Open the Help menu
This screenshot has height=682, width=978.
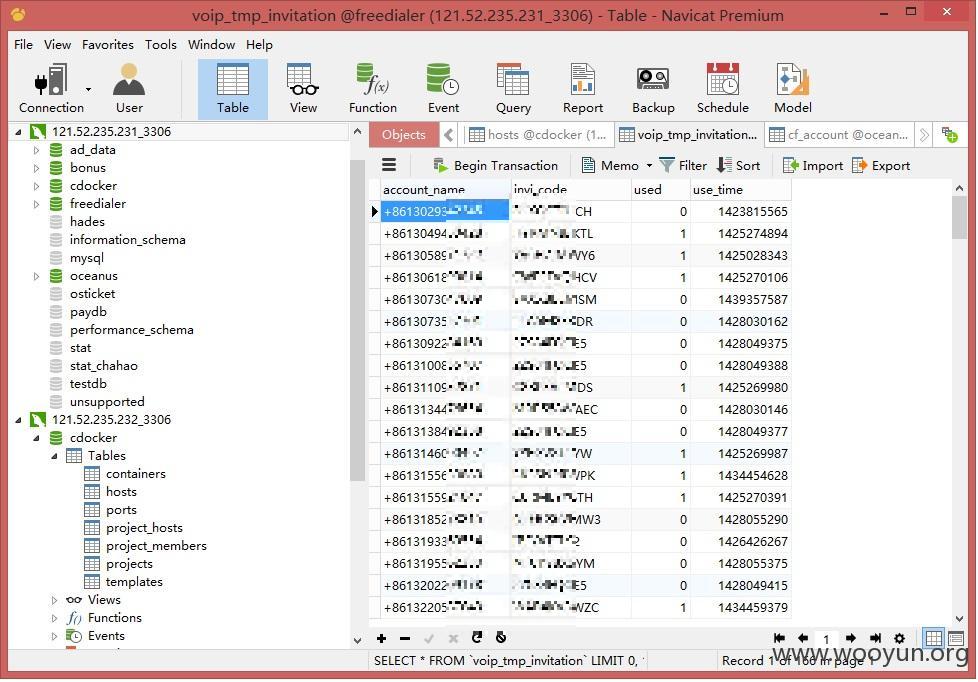[259, 44]
